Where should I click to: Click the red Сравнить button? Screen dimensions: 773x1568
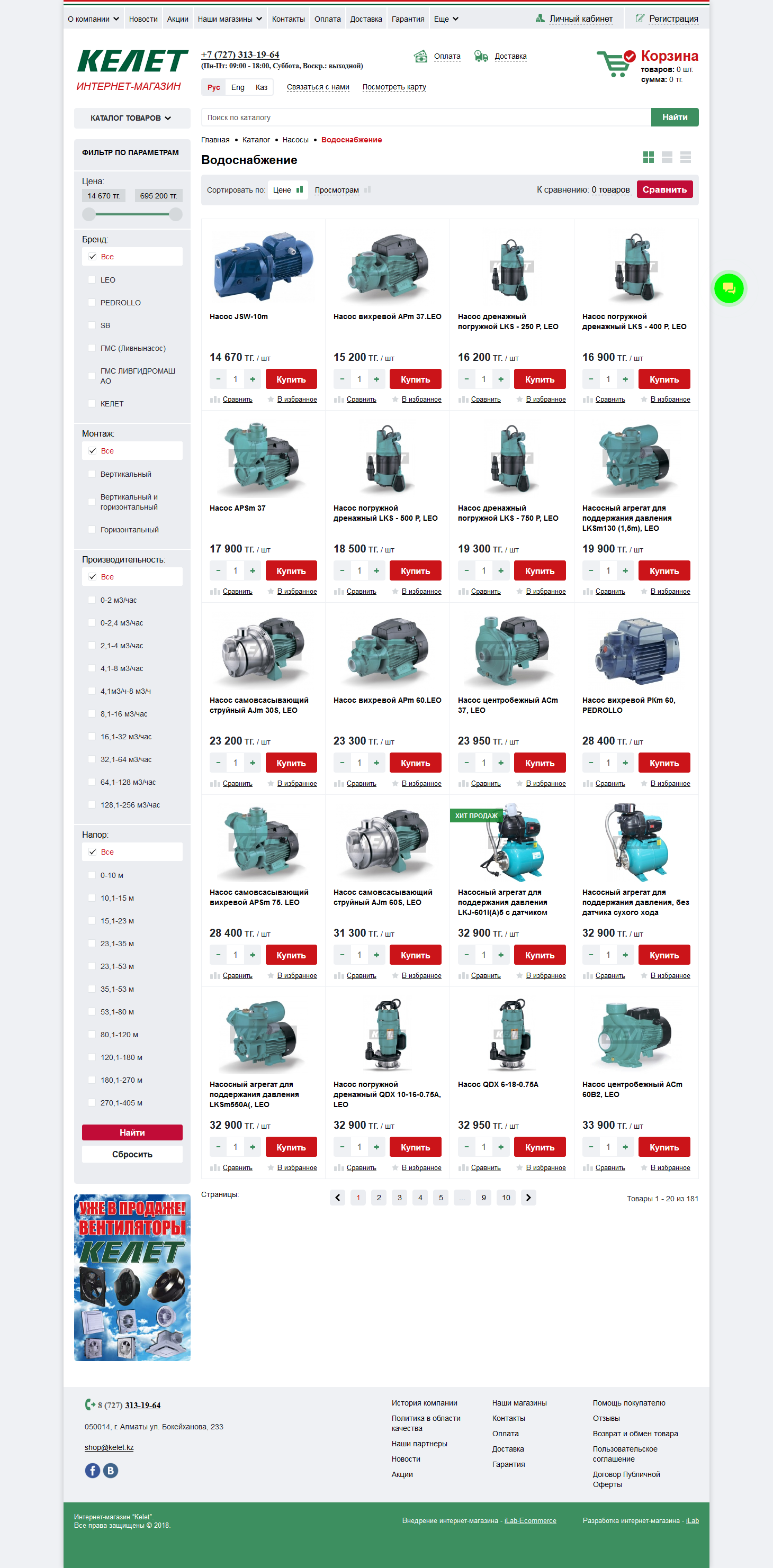coord(664,189)
